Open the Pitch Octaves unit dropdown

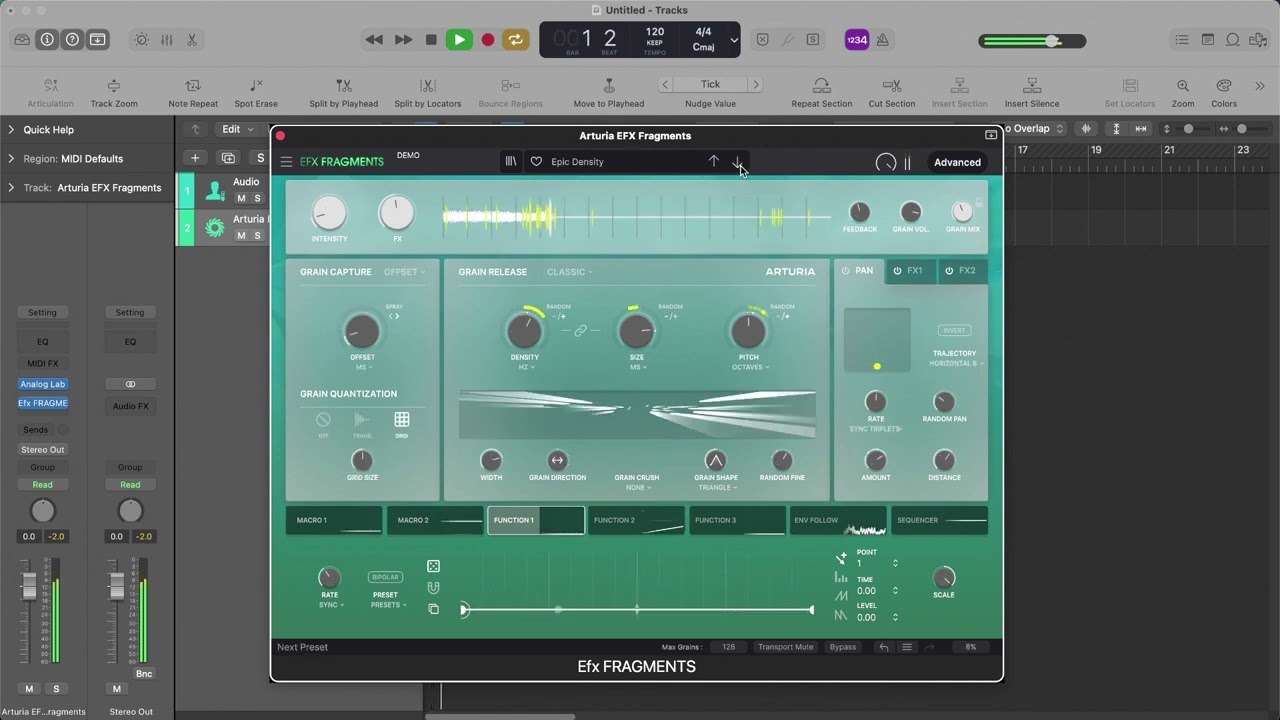point(750,367)
